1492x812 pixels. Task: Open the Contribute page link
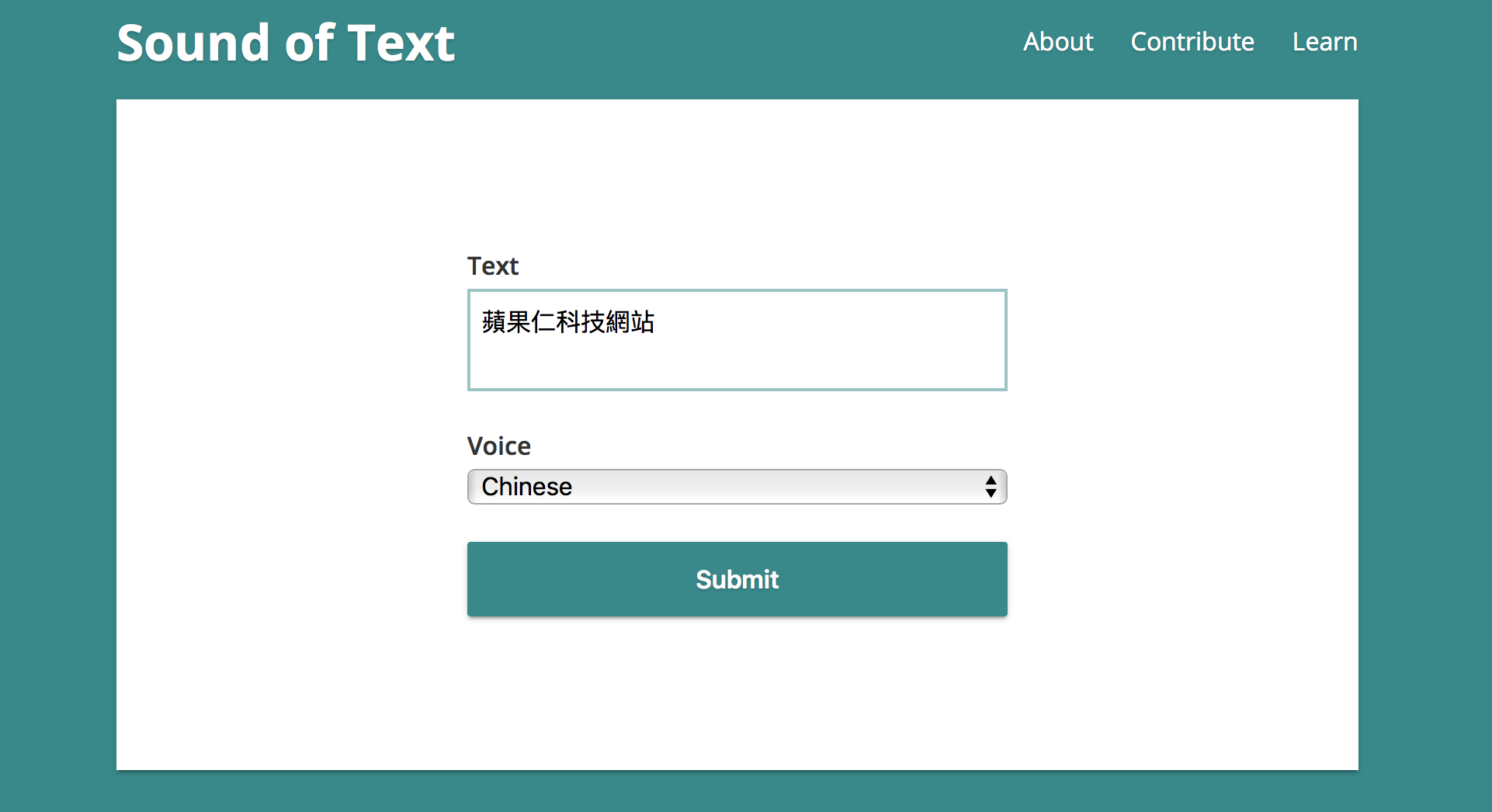(x=1192, y=42)
